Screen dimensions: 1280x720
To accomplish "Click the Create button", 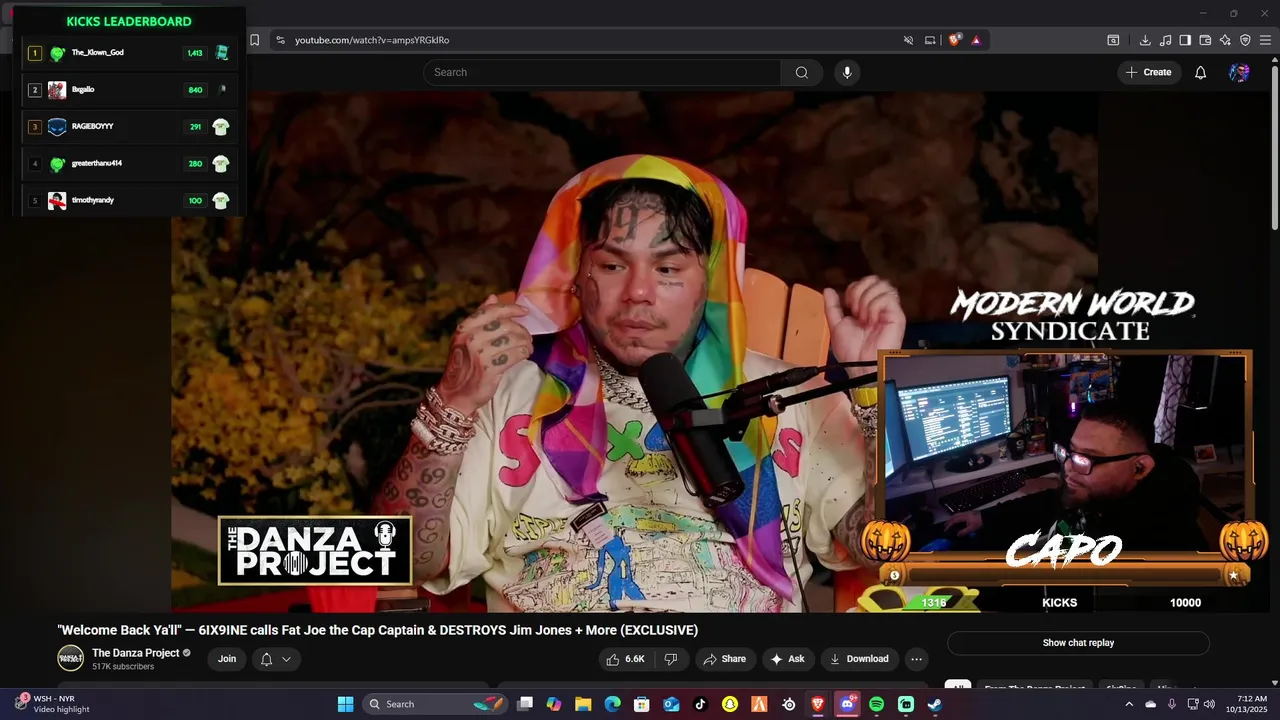I will [1148, 72].
